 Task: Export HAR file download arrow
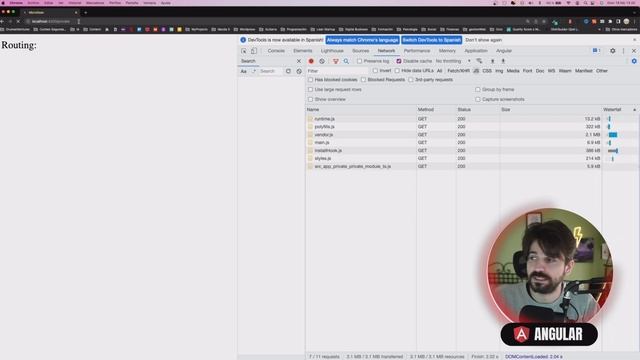503,61
